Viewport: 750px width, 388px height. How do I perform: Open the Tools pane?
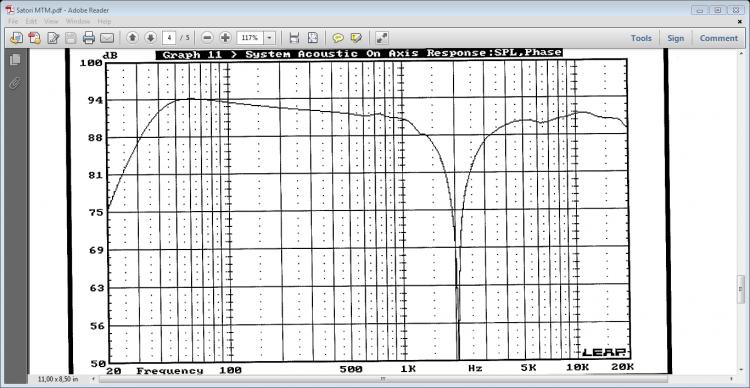641,38
